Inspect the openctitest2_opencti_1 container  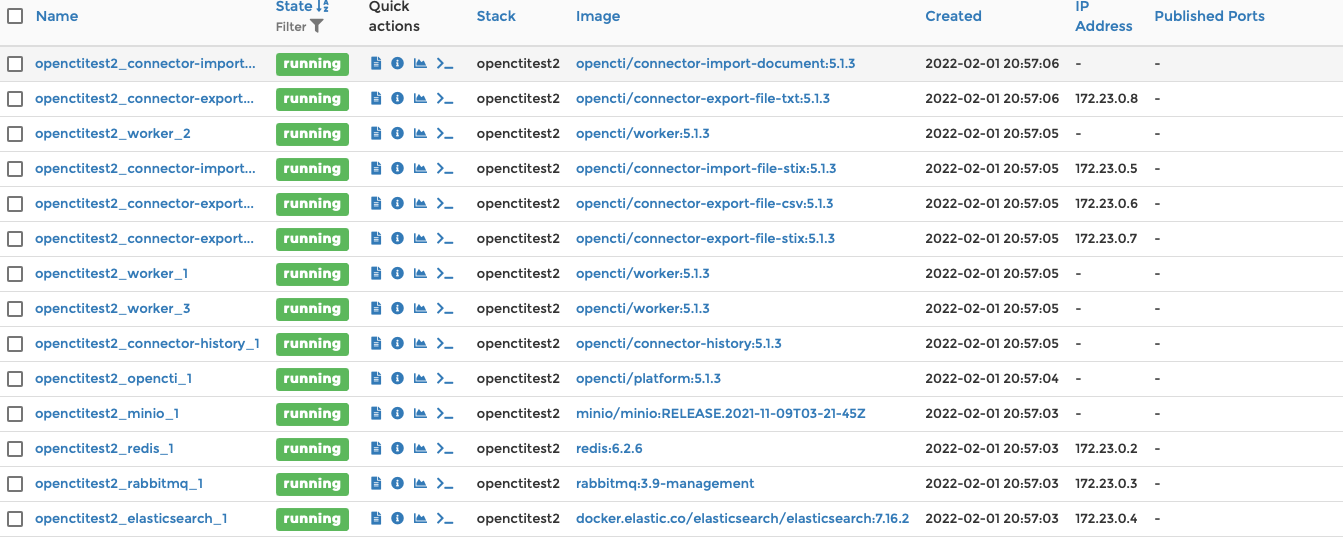[x=397, y=378]
